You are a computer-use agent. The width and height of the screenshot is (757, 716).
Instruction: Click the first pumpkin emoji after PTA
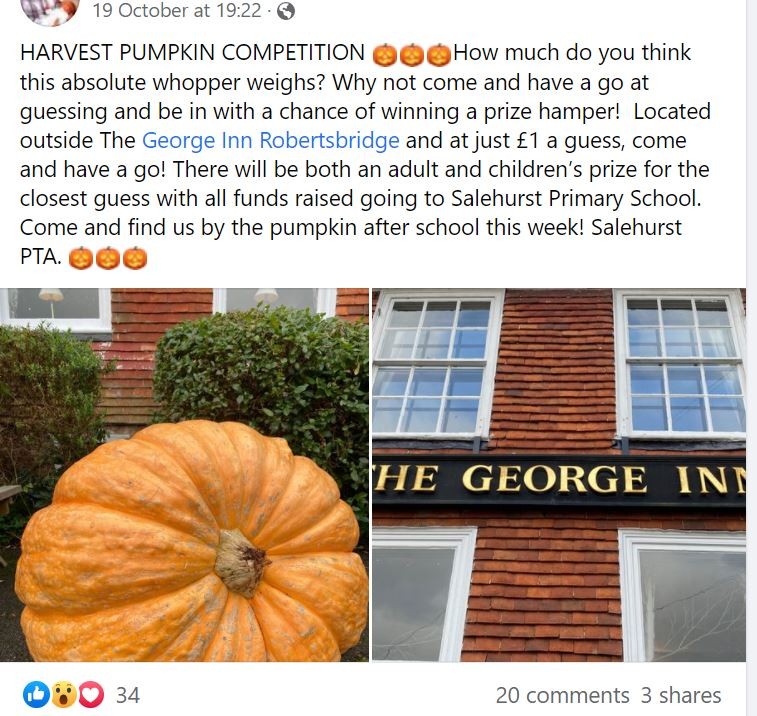(x=81, y=258)
